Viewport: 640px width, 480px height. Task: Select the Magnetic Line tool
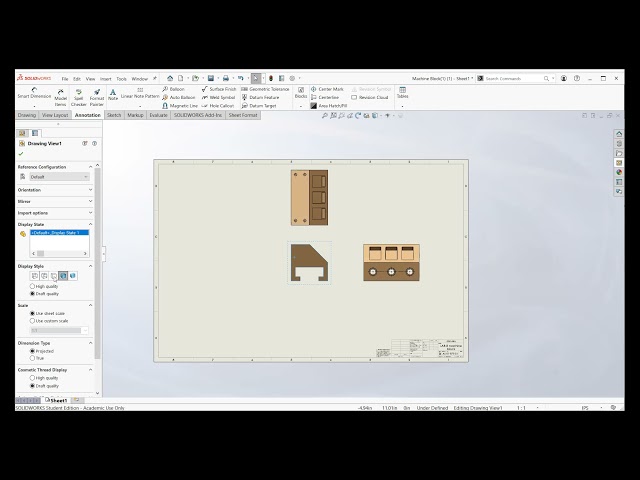180,106
